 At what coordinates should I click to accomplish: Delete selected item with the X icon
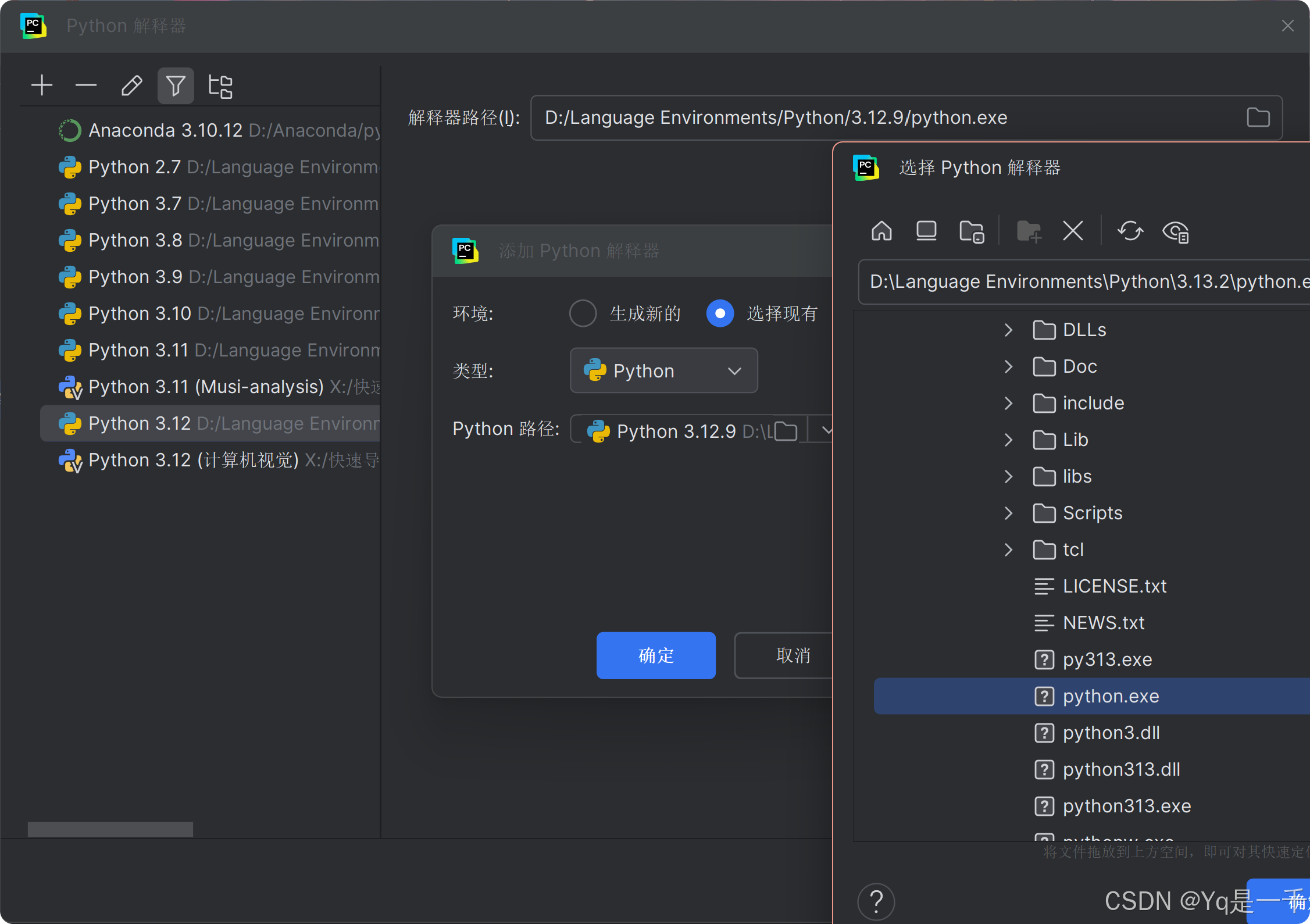1072,231
